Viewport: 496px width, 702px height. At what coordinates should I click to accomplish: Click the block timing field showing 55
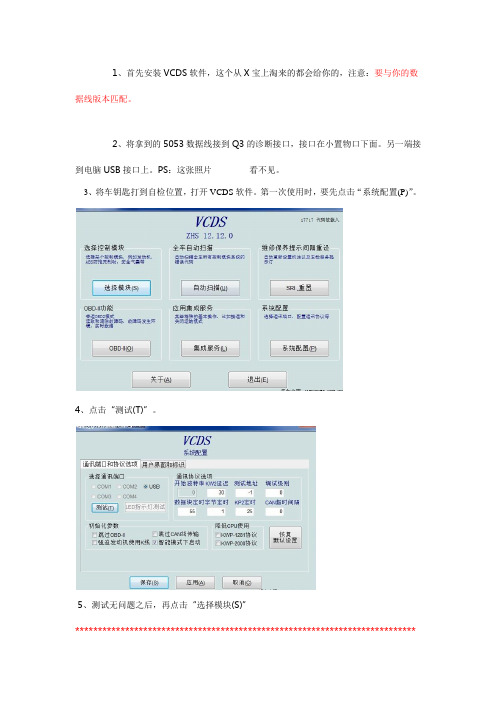pos(187,511)
